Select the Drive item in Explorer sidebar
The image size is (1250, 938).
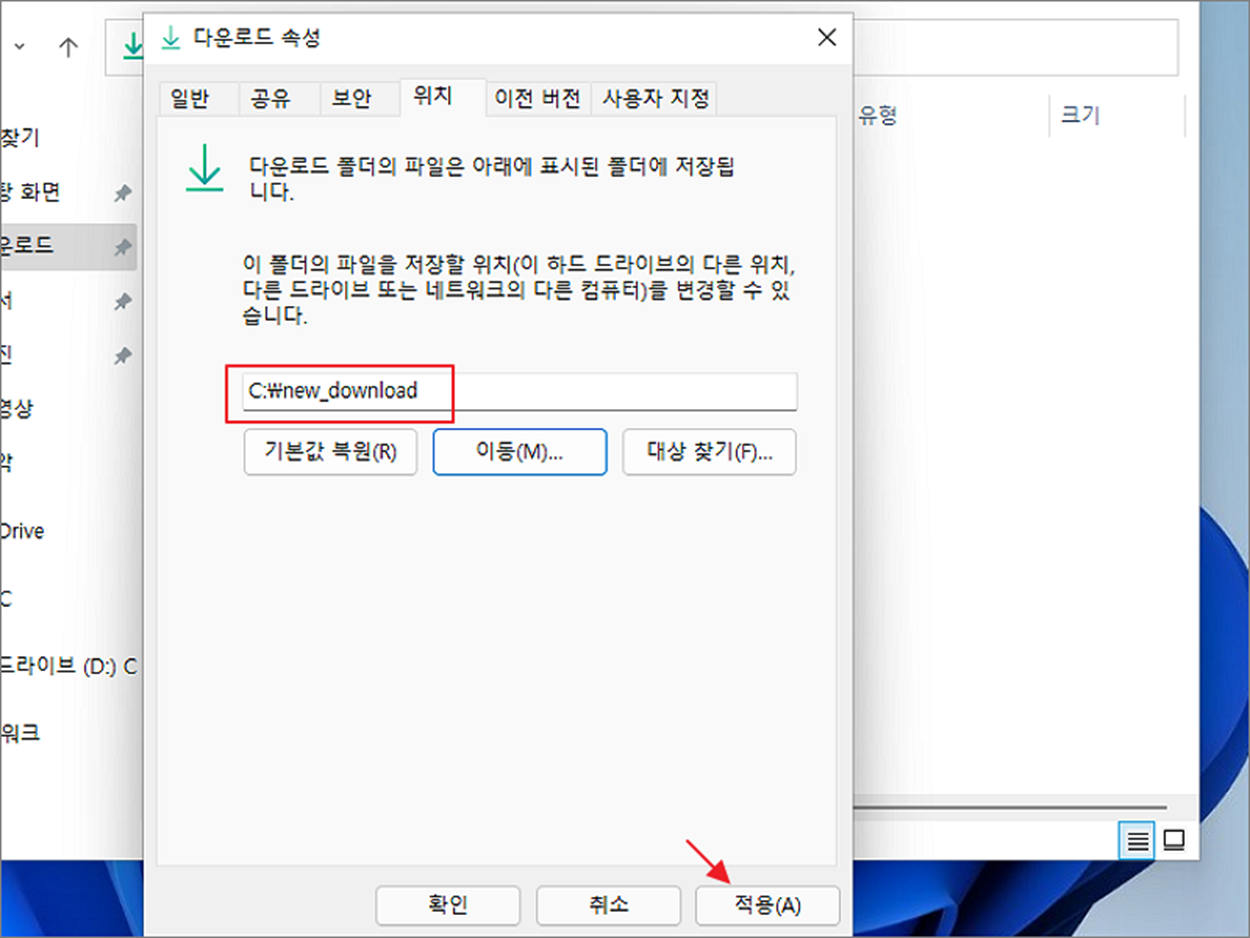(x=22, y=531)
